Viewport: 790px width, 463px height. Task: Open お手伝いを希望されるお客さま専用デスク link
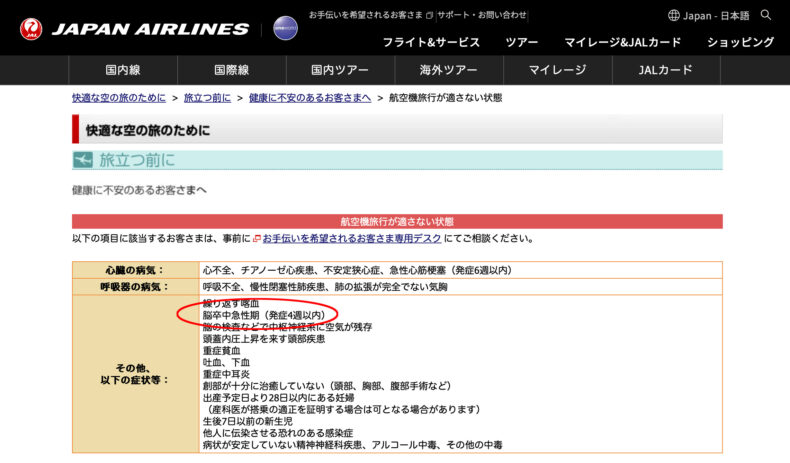click(353, 239)
